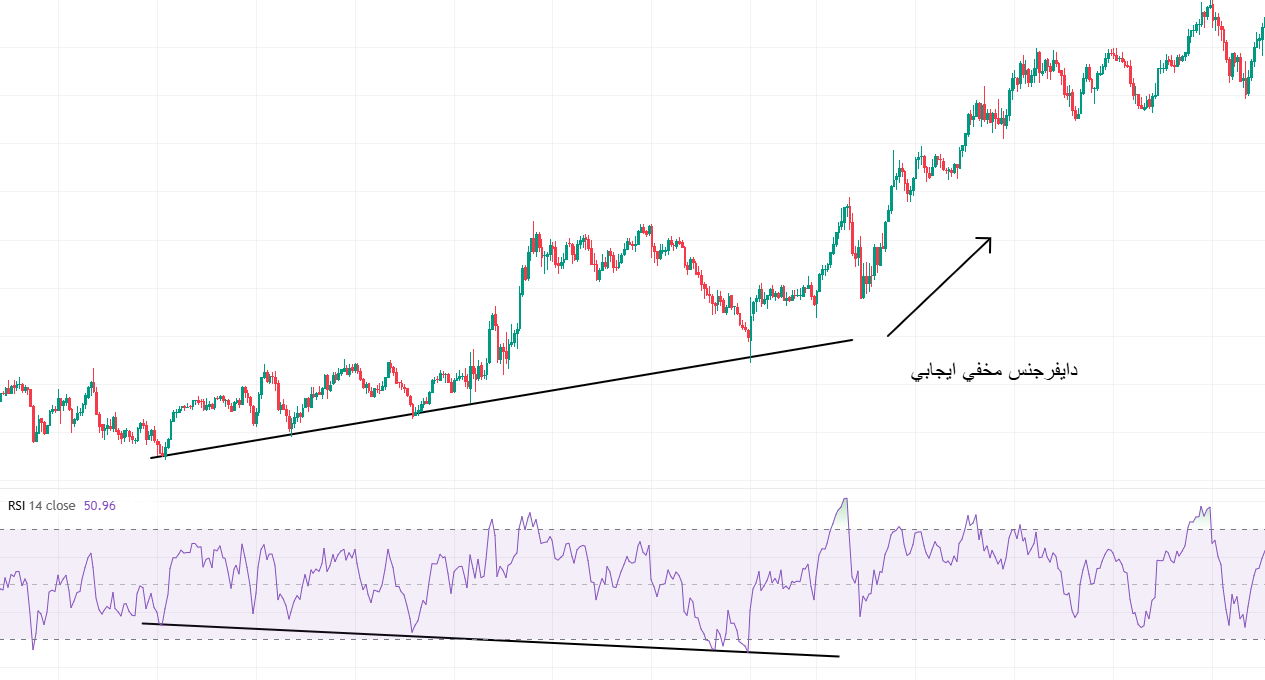This screenshot has height=680, width=1265.
Task: Select the ascending trendline under the price
Action: [x=500, y=397]
